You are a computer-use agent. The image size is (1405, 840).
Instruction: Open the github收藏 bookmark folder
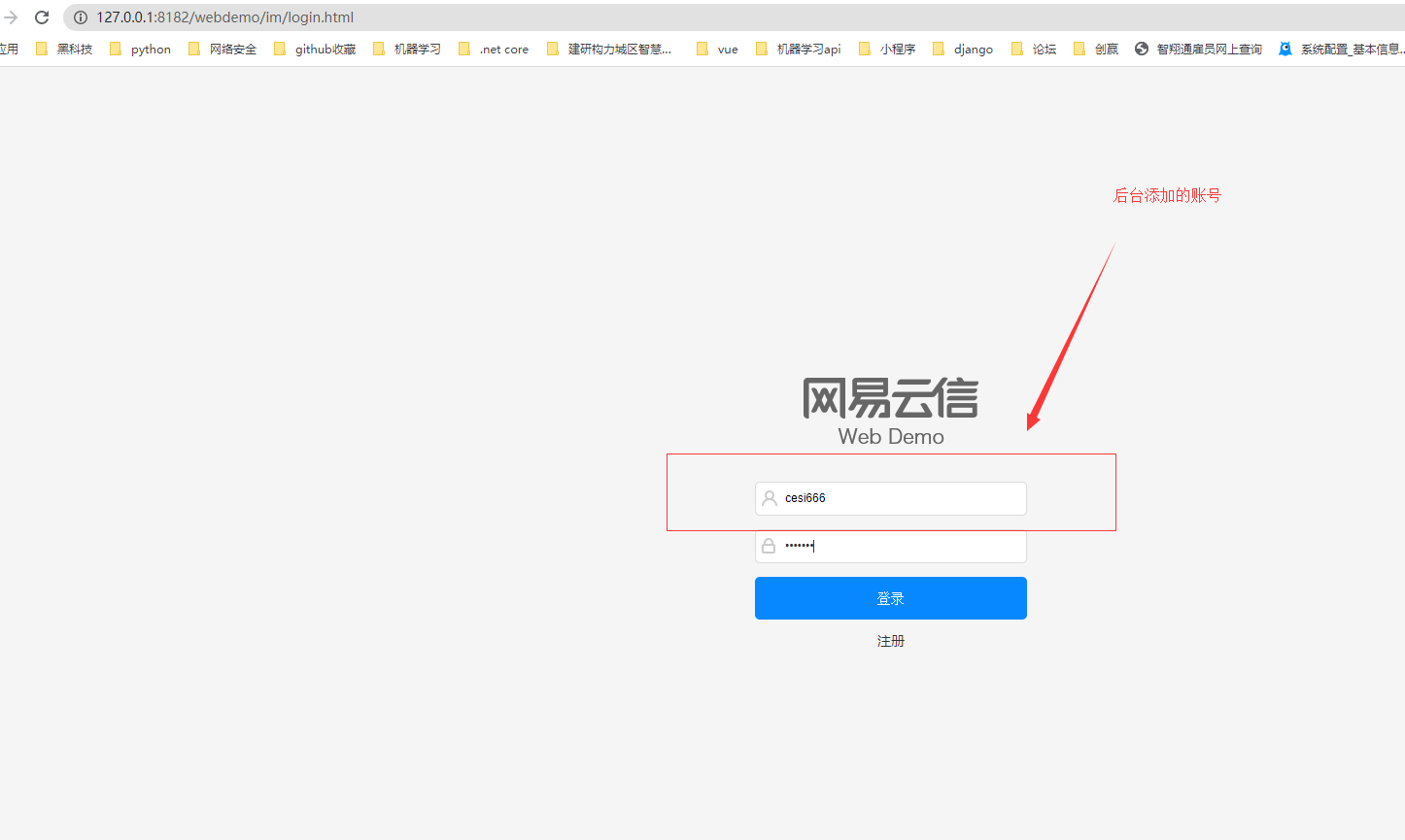coord(315,49)
